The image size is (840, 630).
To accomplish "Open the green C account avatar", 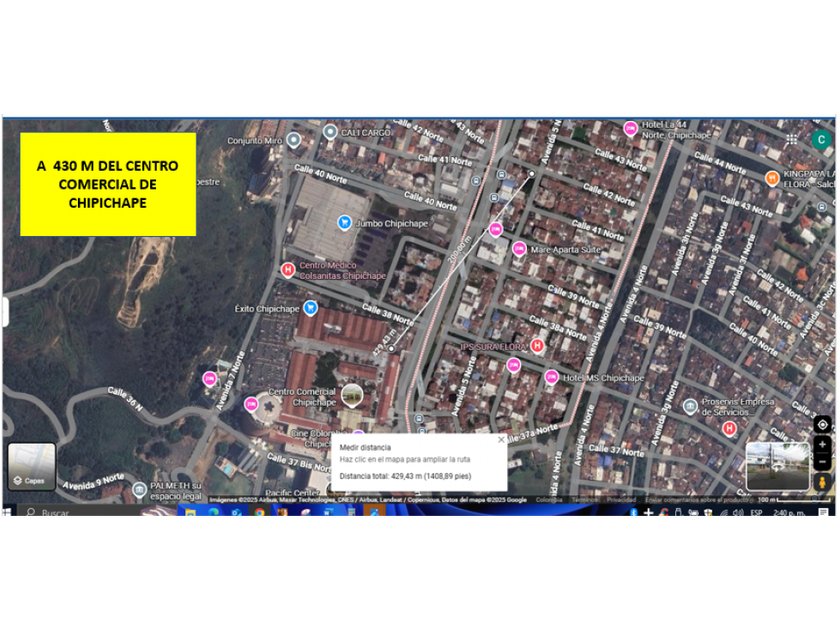I will click(x=821, y=139).
